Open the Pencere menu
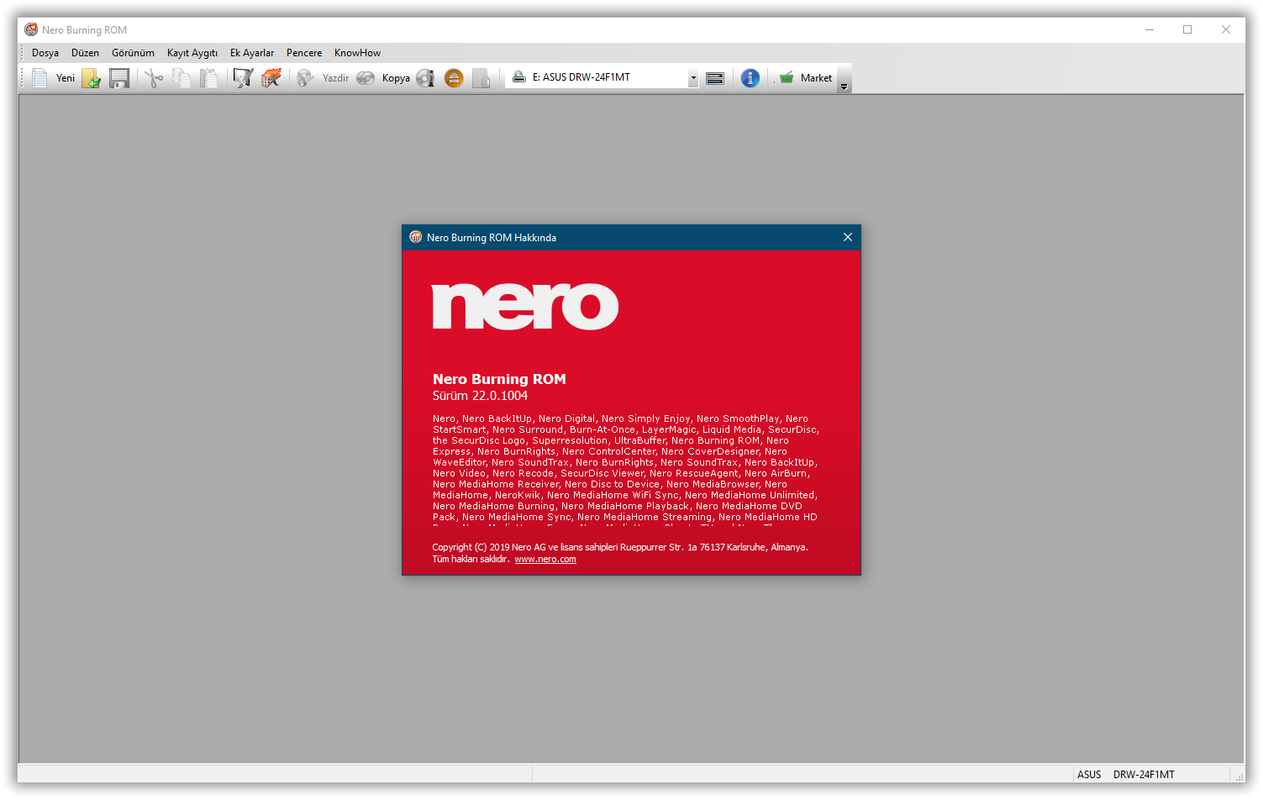Screen dimensions: 1263x800 [304, 53]
